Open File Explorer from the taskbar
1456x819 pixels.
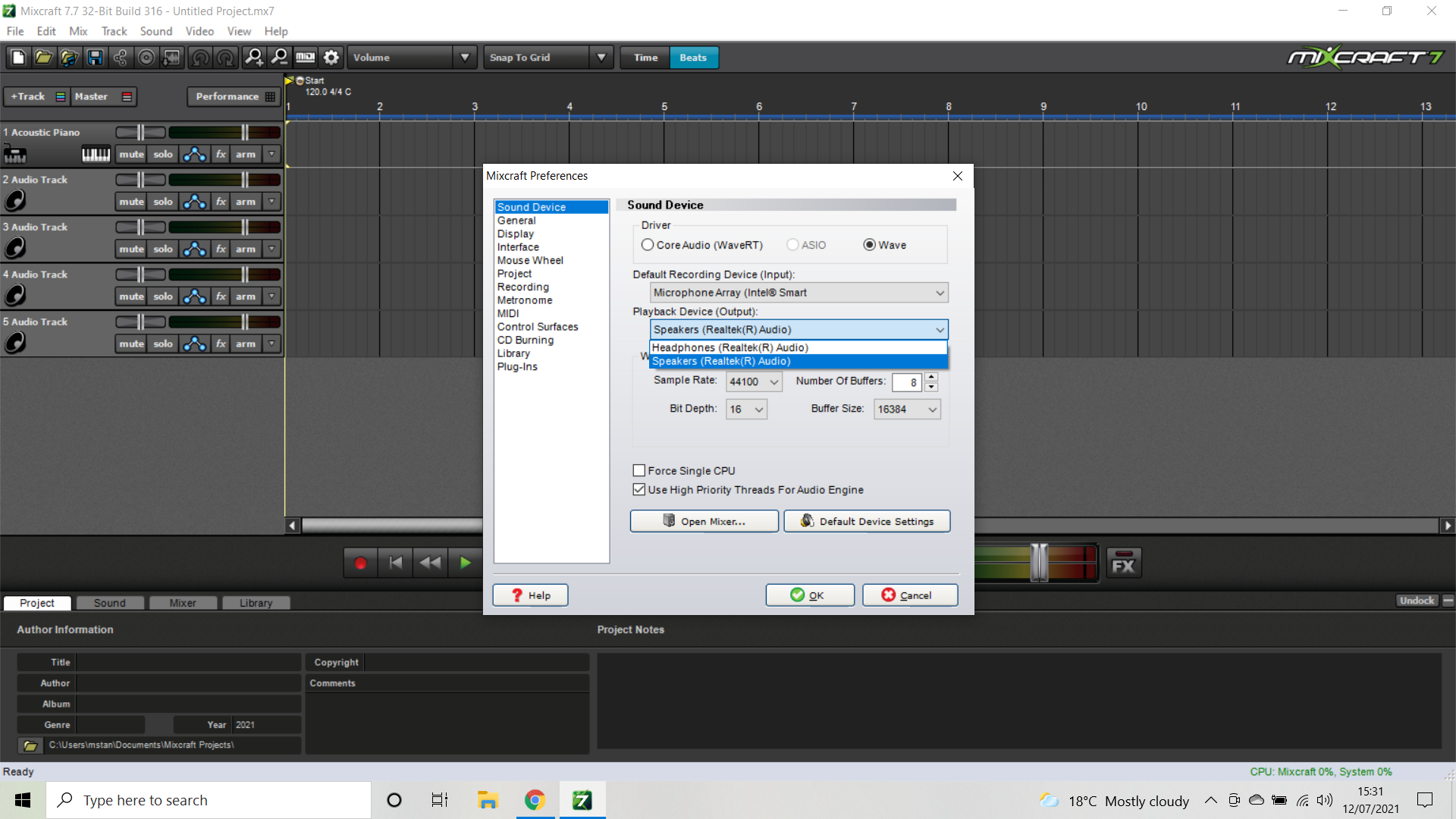pos(487,800)
